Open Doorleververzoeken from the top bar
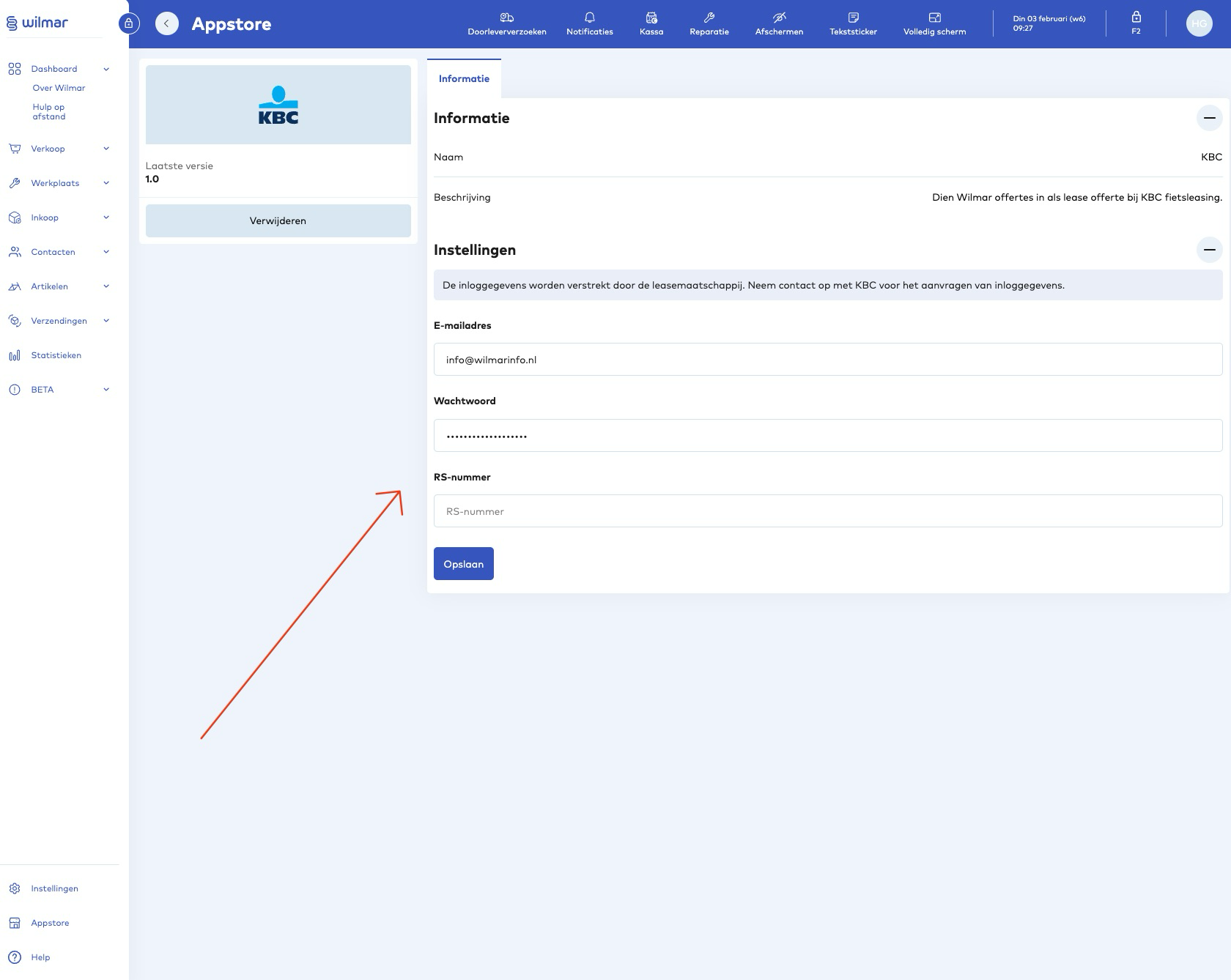 (x=506, y=23)
